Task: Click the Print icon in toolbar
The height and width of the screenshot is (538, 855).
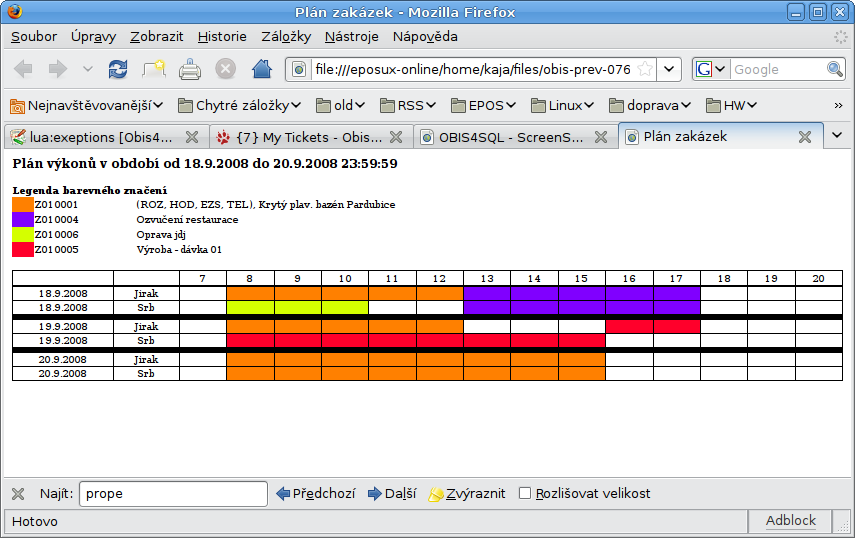Action: click(190, 69)
